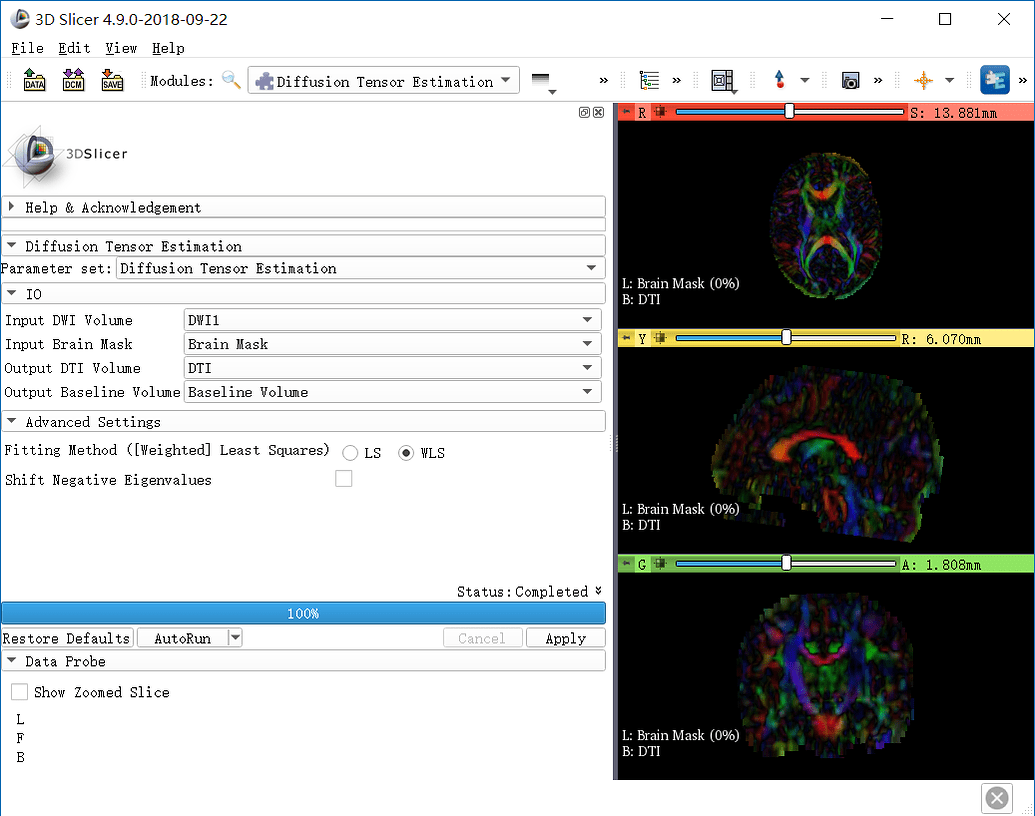Click the SAVE scene icon

112,81
